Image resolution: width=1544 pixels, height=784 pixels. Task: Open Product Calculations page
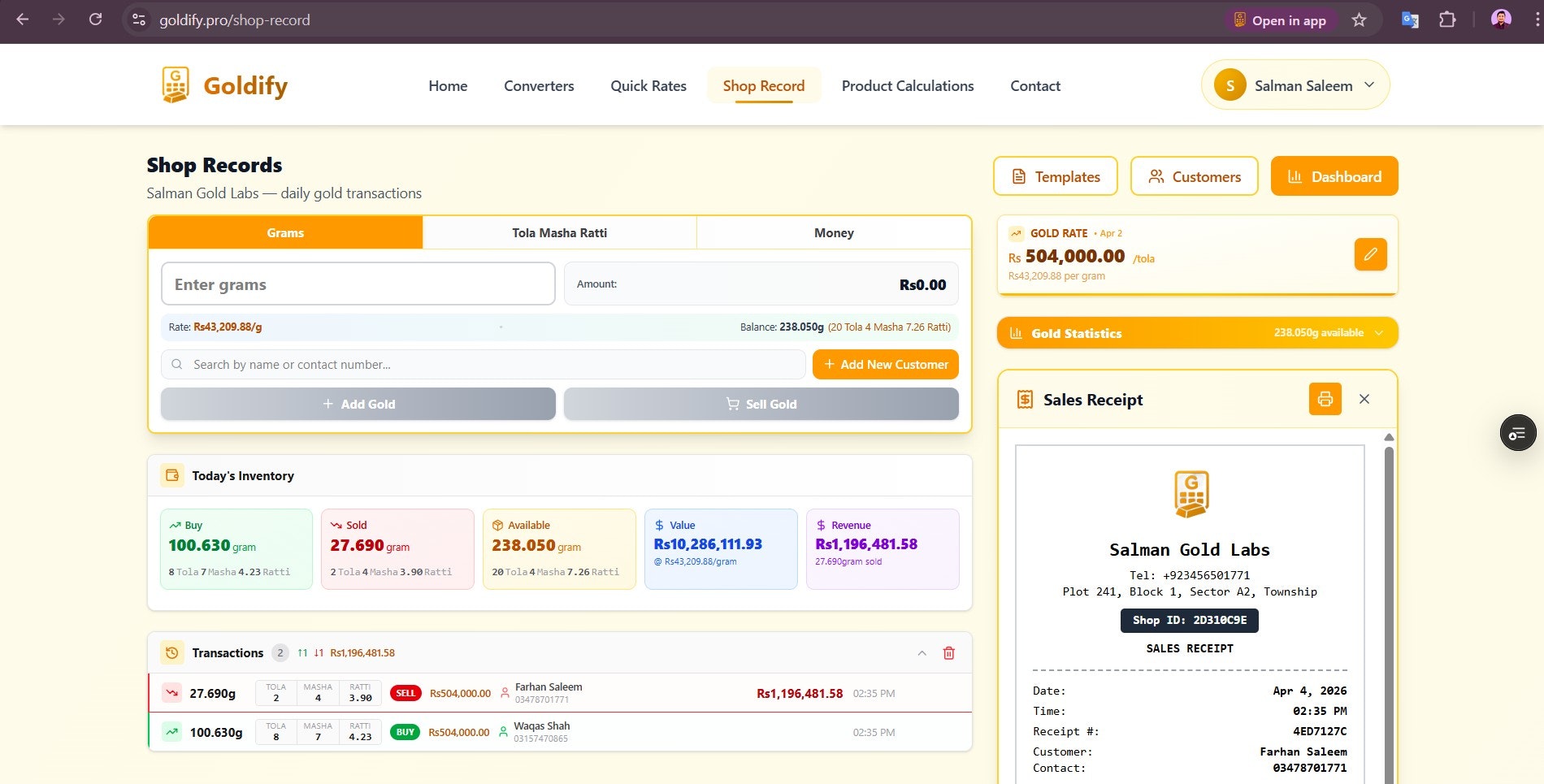tap(908, 86)
